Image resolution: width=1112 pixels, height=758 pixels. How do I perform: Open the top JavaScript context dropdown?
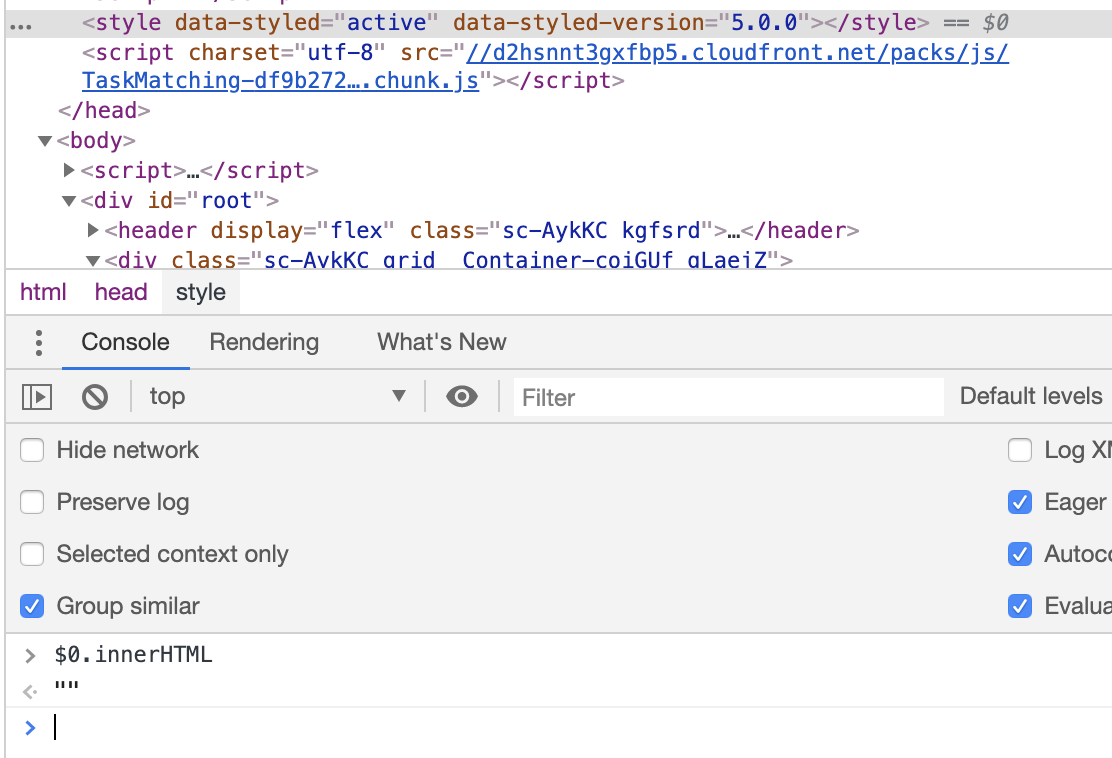[x=277, y=396]
